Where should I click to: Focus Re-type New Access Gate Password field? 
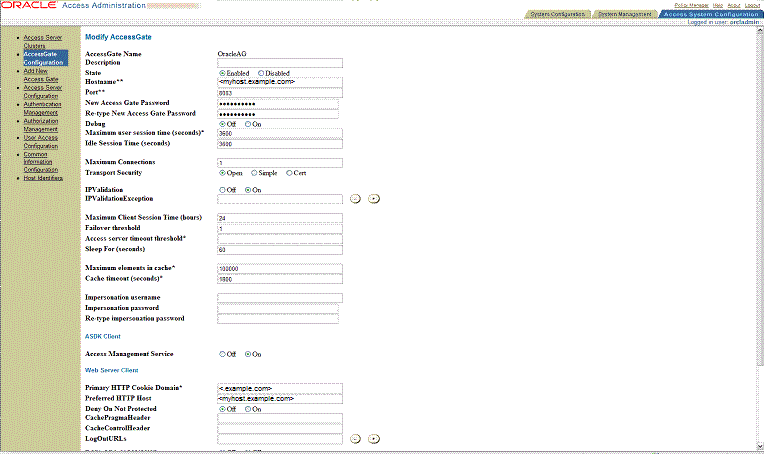point(278,114)
